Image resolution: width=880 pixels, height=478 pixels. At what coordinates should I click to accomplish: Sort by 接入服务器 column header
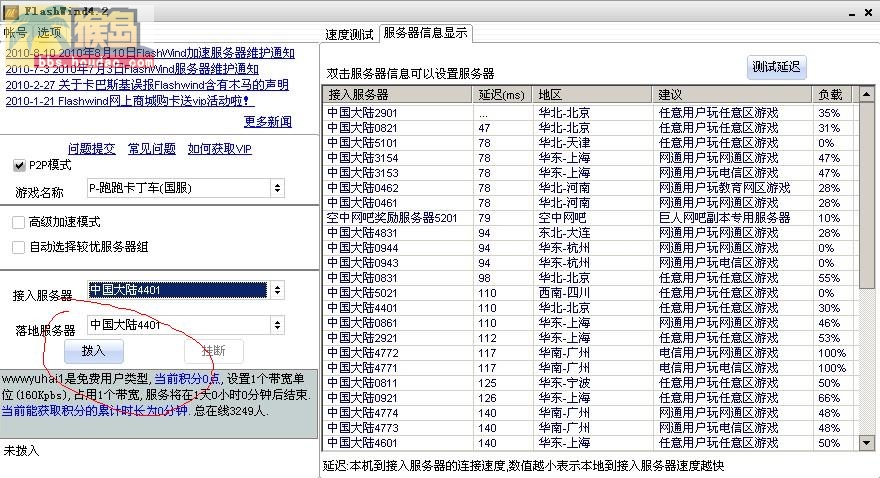click(x=398, y=95)
